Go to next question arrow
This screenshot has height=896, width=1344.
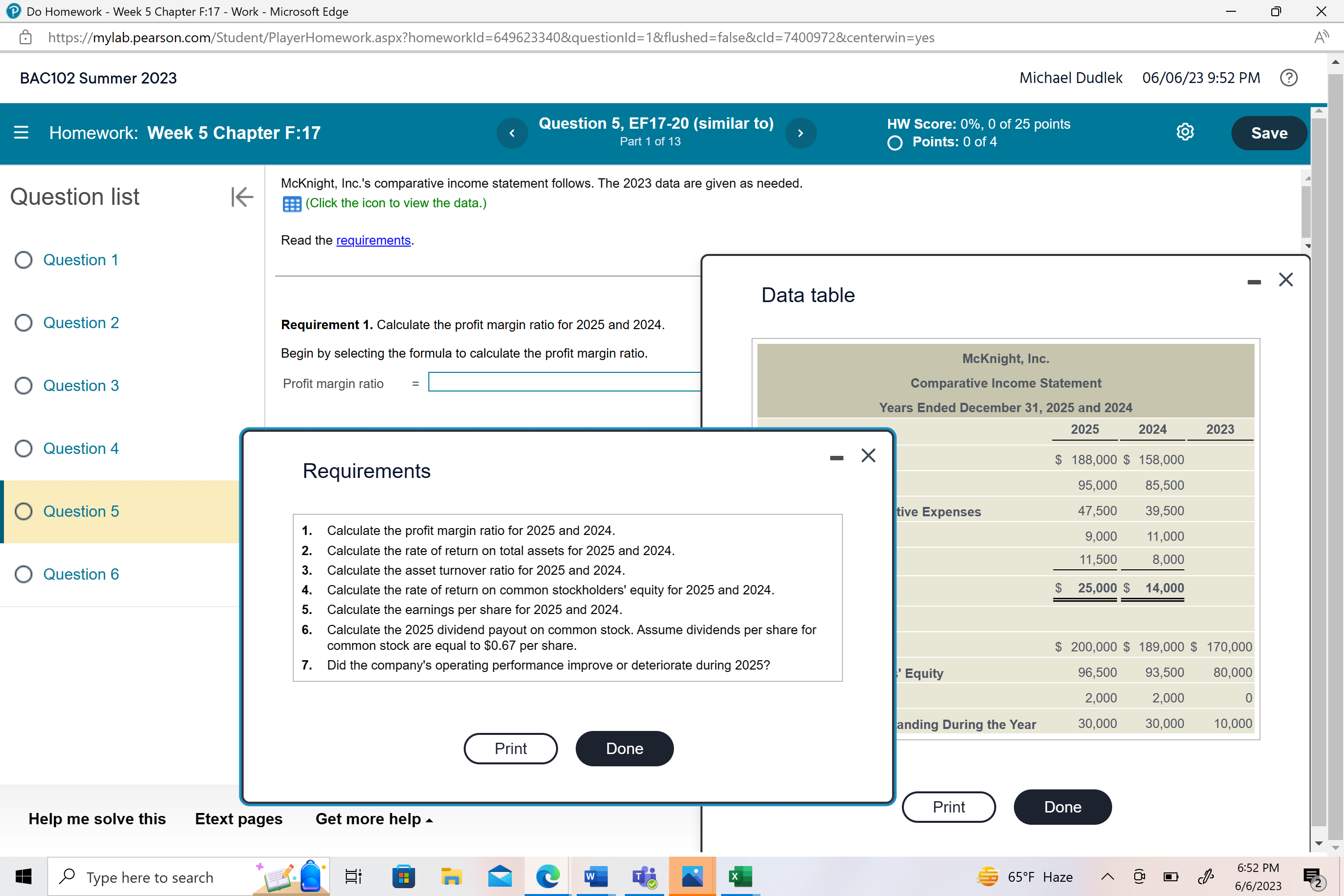click(x=800, y=133)
